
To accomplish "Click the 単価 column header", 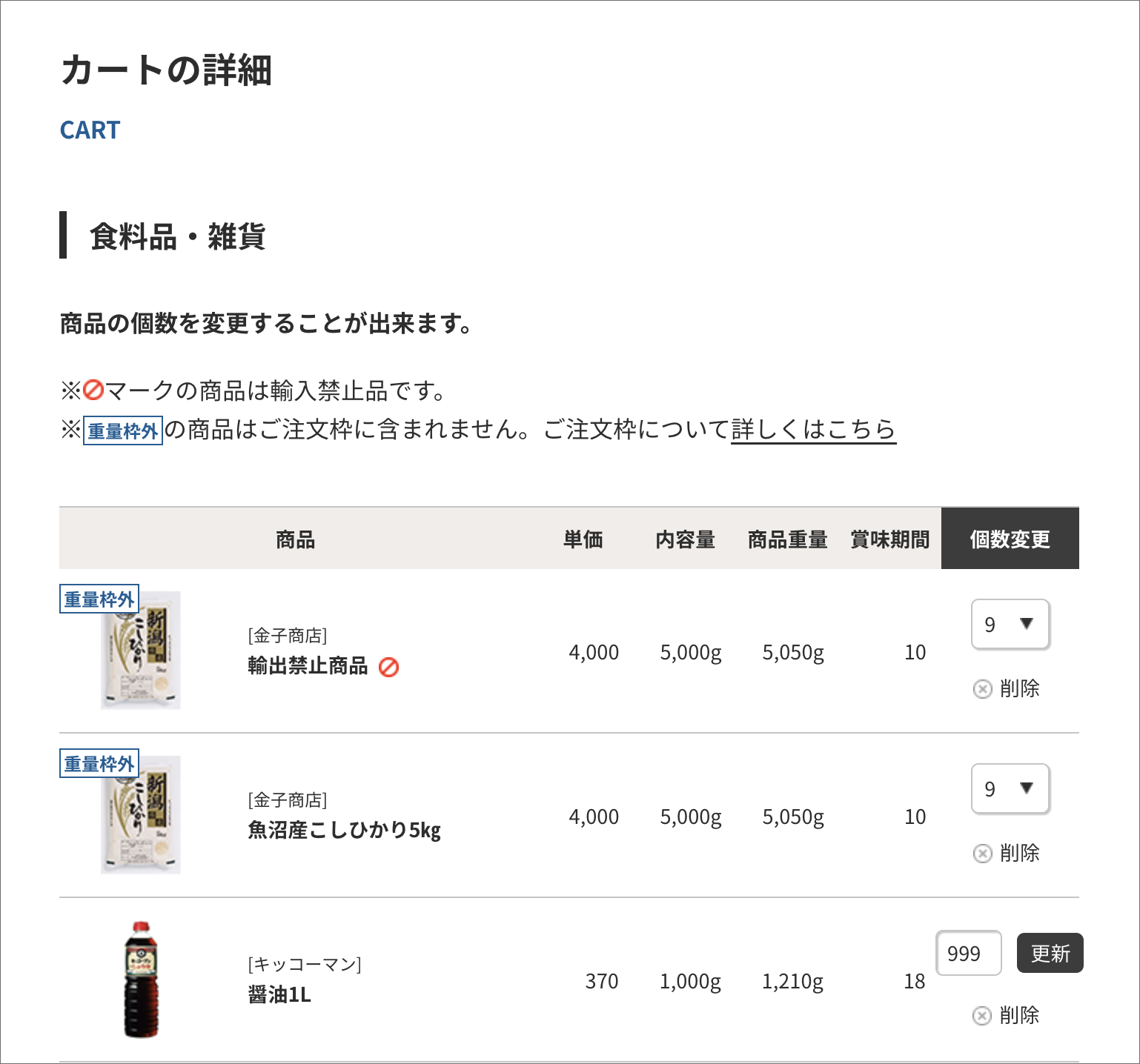I will coord(583,539).
